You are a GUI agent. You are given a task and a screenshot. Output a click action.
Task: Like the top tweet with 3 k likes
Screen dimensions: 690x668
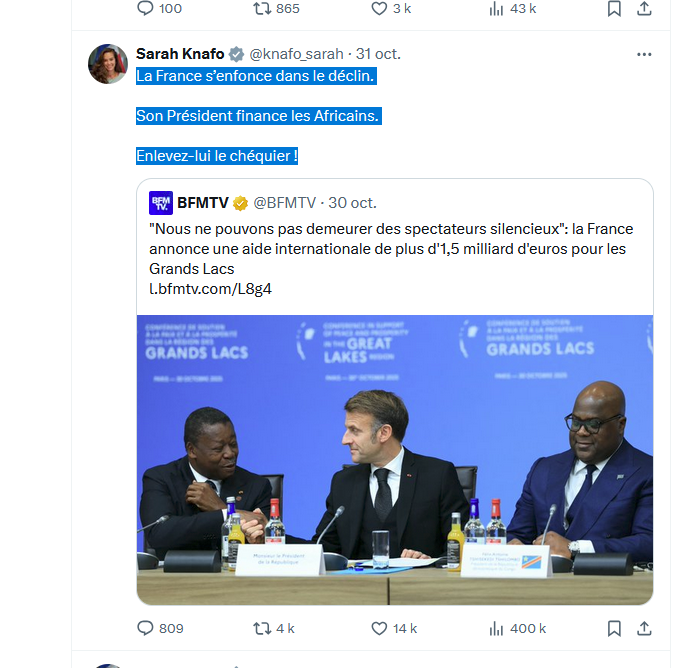379,8
